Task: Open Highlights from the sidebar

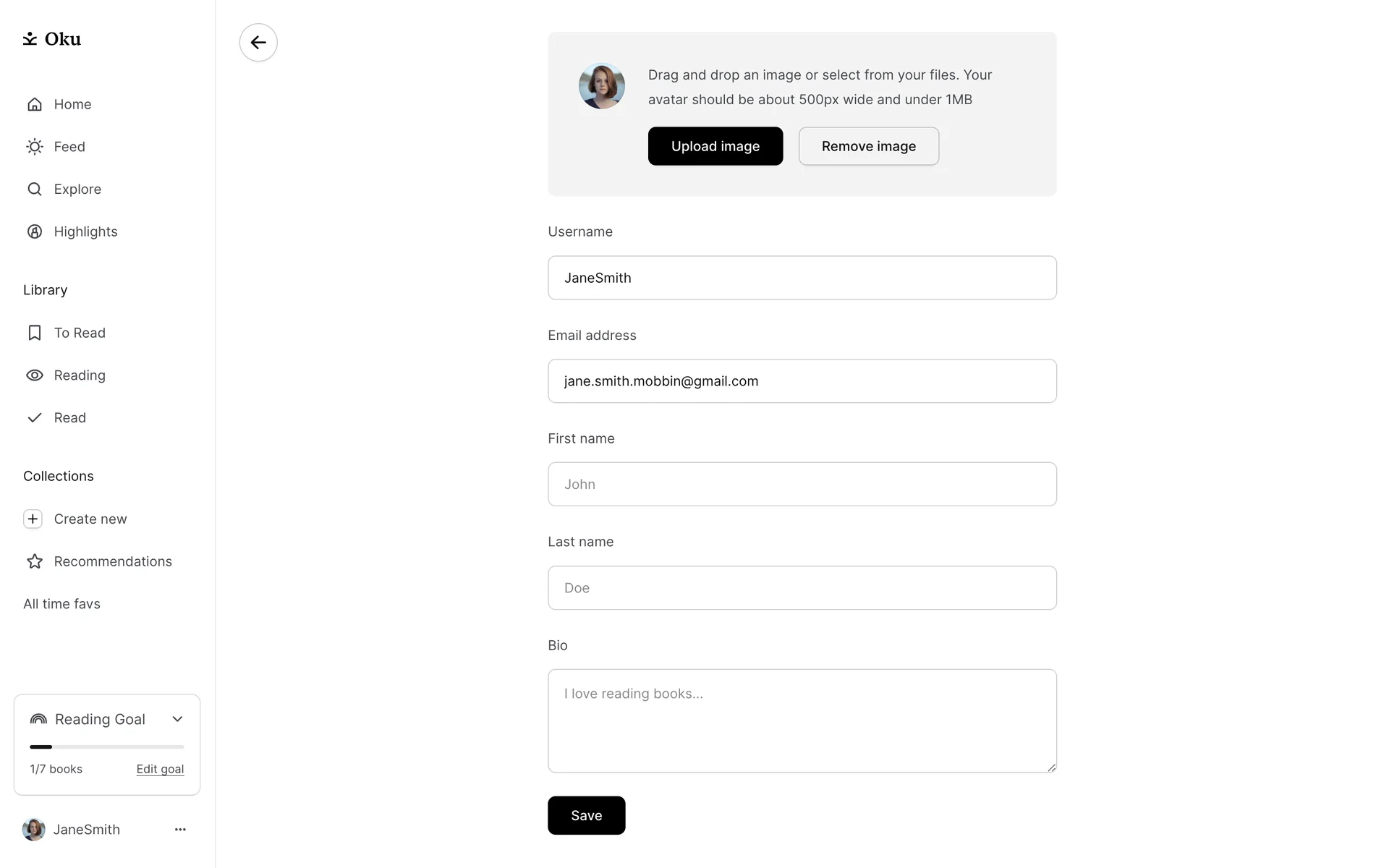Action: (x=85, y=231)
